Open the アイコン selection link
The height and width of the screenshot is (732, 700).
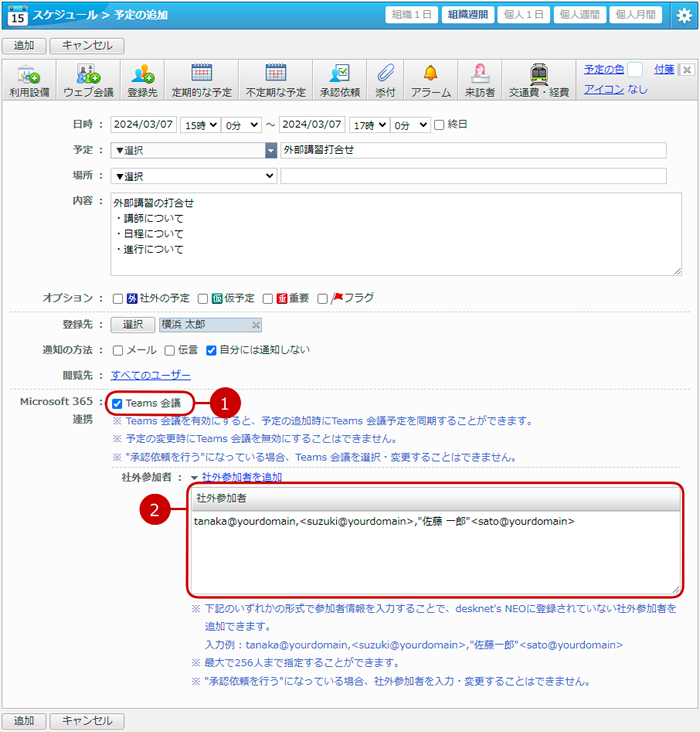(603, 90)
